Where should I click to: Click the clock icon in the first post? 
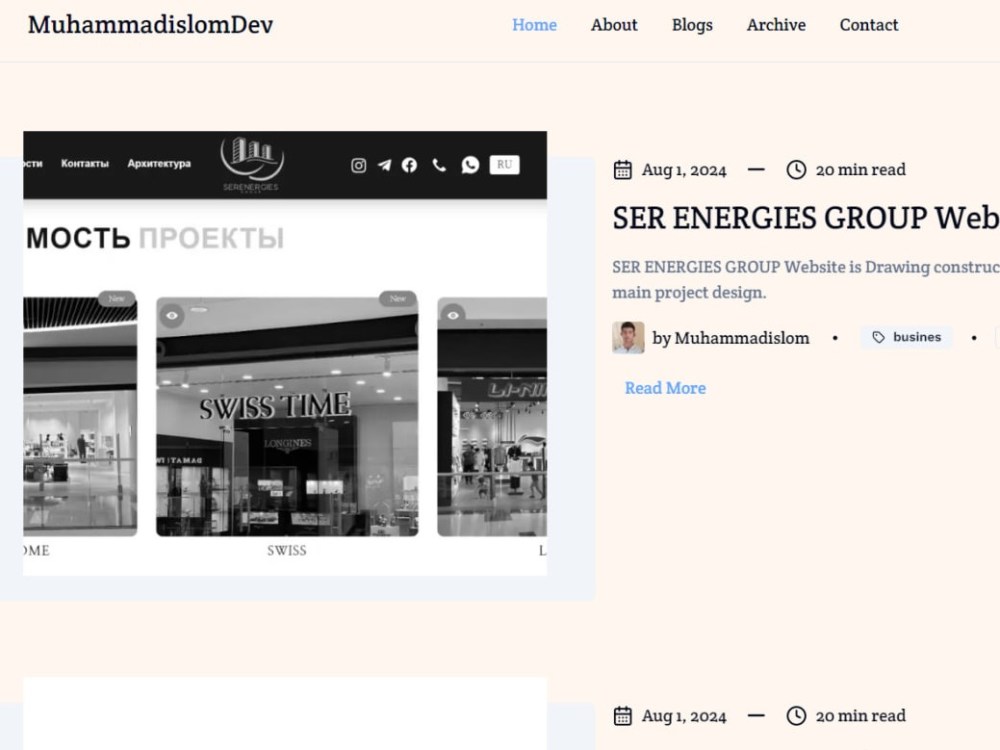point(796,170)
